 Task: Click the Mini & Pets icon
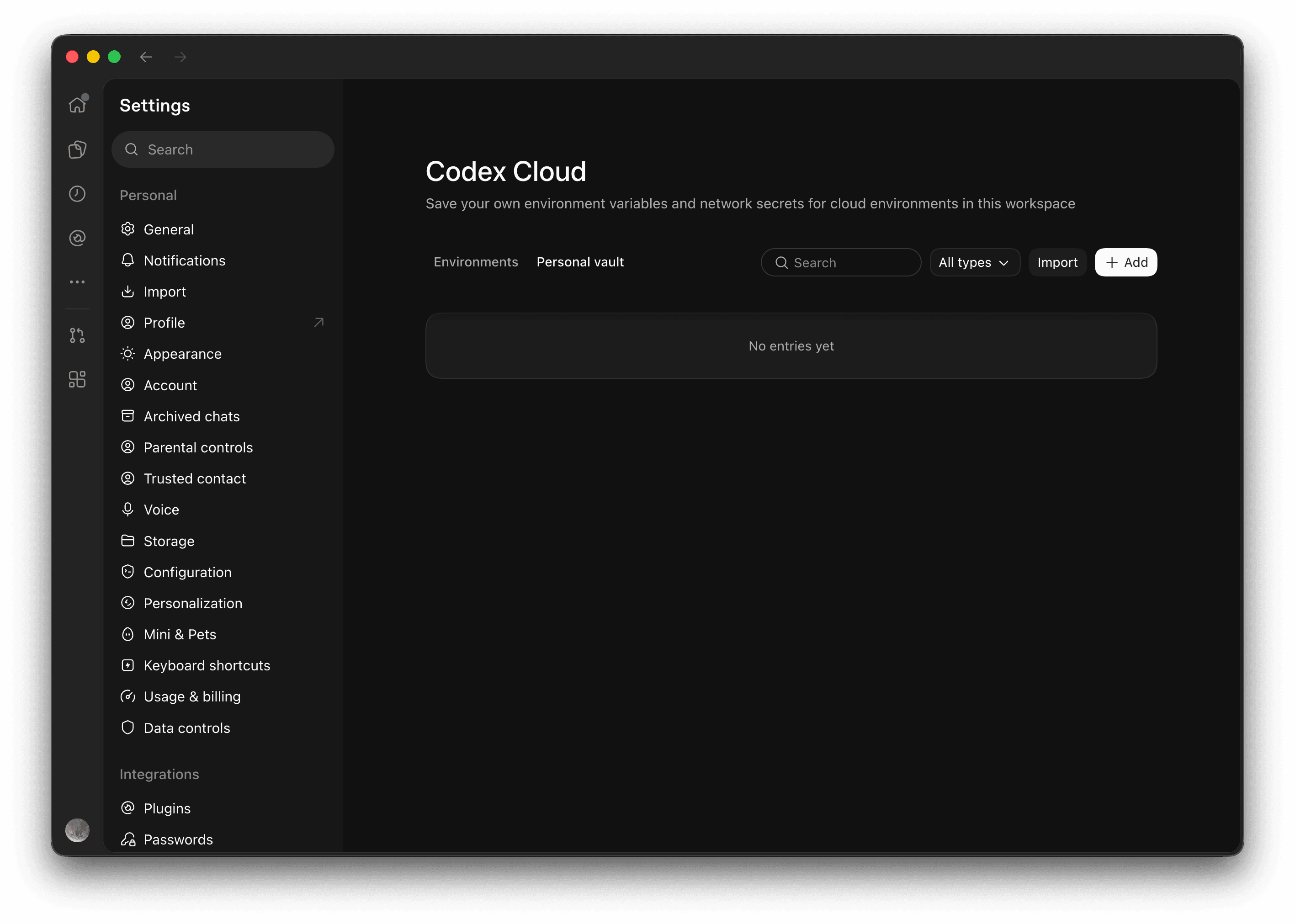(x=128, y=634)
